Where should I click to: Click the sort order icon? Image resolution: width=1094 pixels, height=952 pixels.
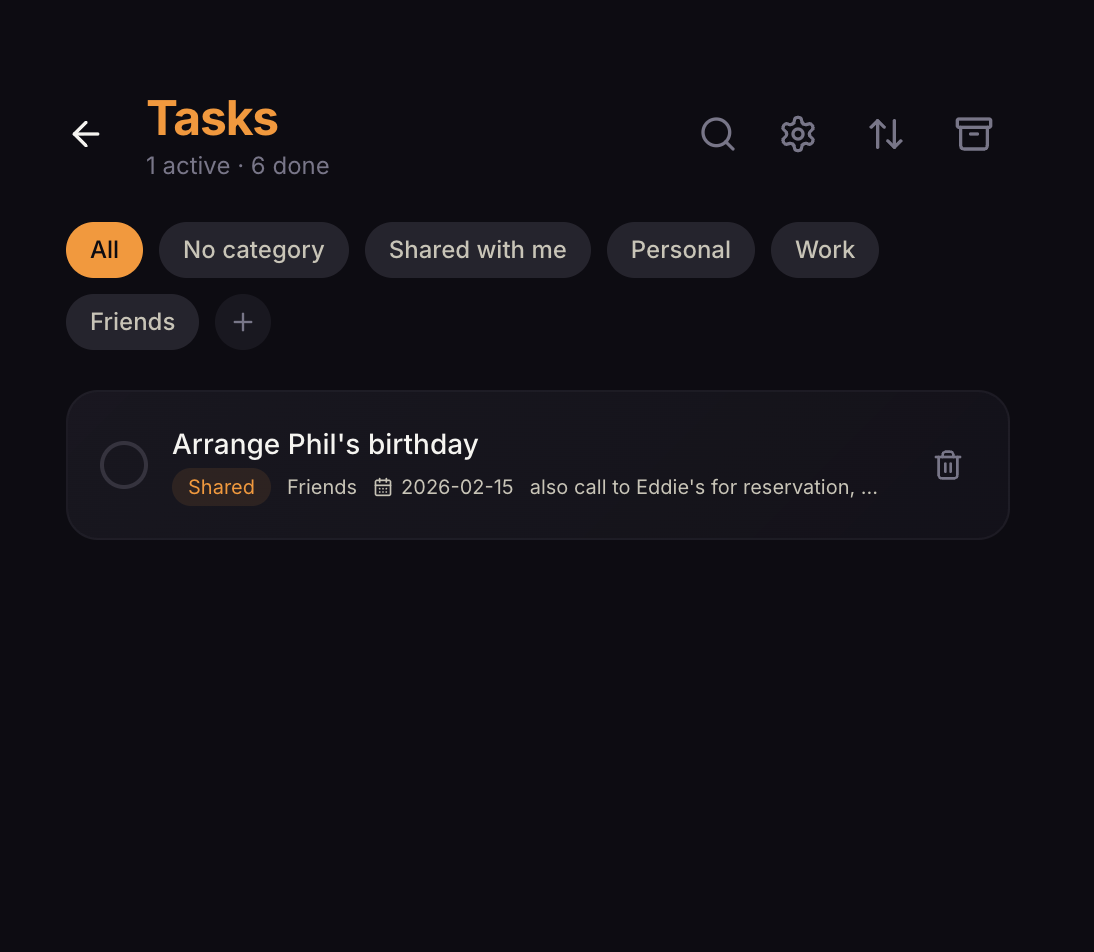click(885, 133)
